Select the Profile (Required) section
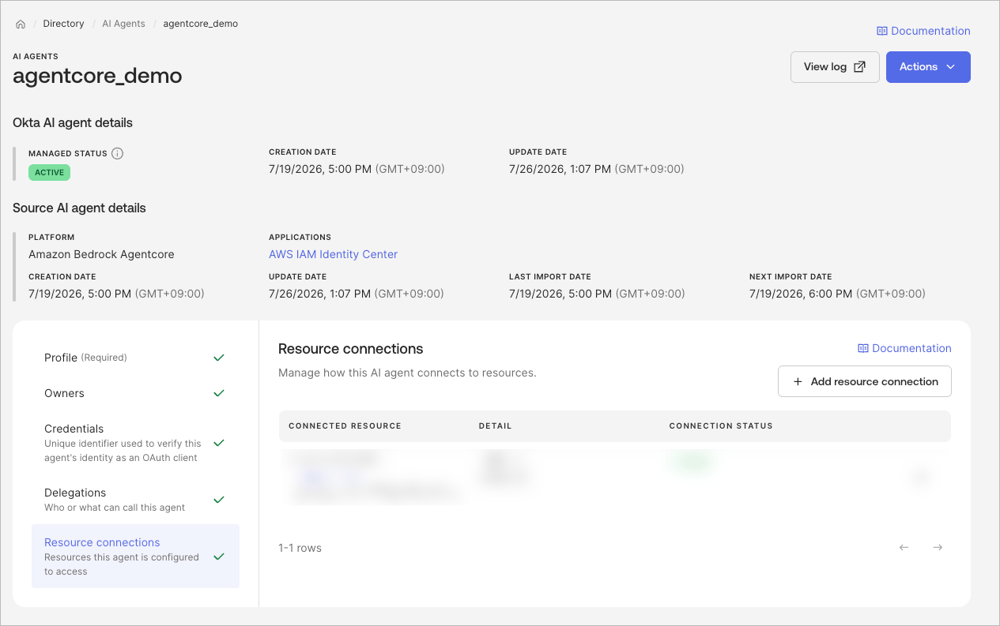Image resolution: width=1000 pixels, height=626 pixels. [x=135, y=358]
